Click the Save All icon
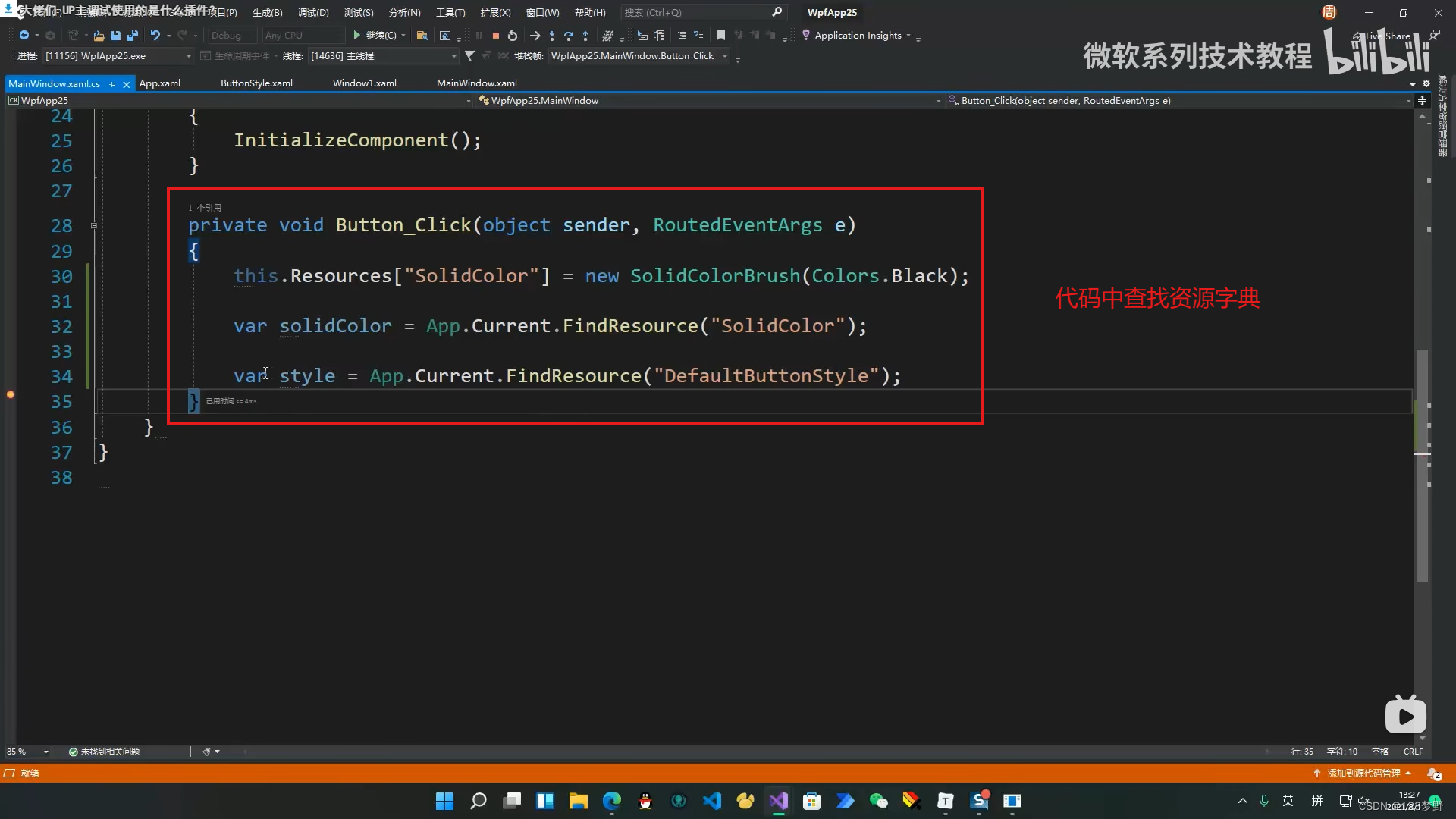 pyautogui.click(x=133, y=36)
